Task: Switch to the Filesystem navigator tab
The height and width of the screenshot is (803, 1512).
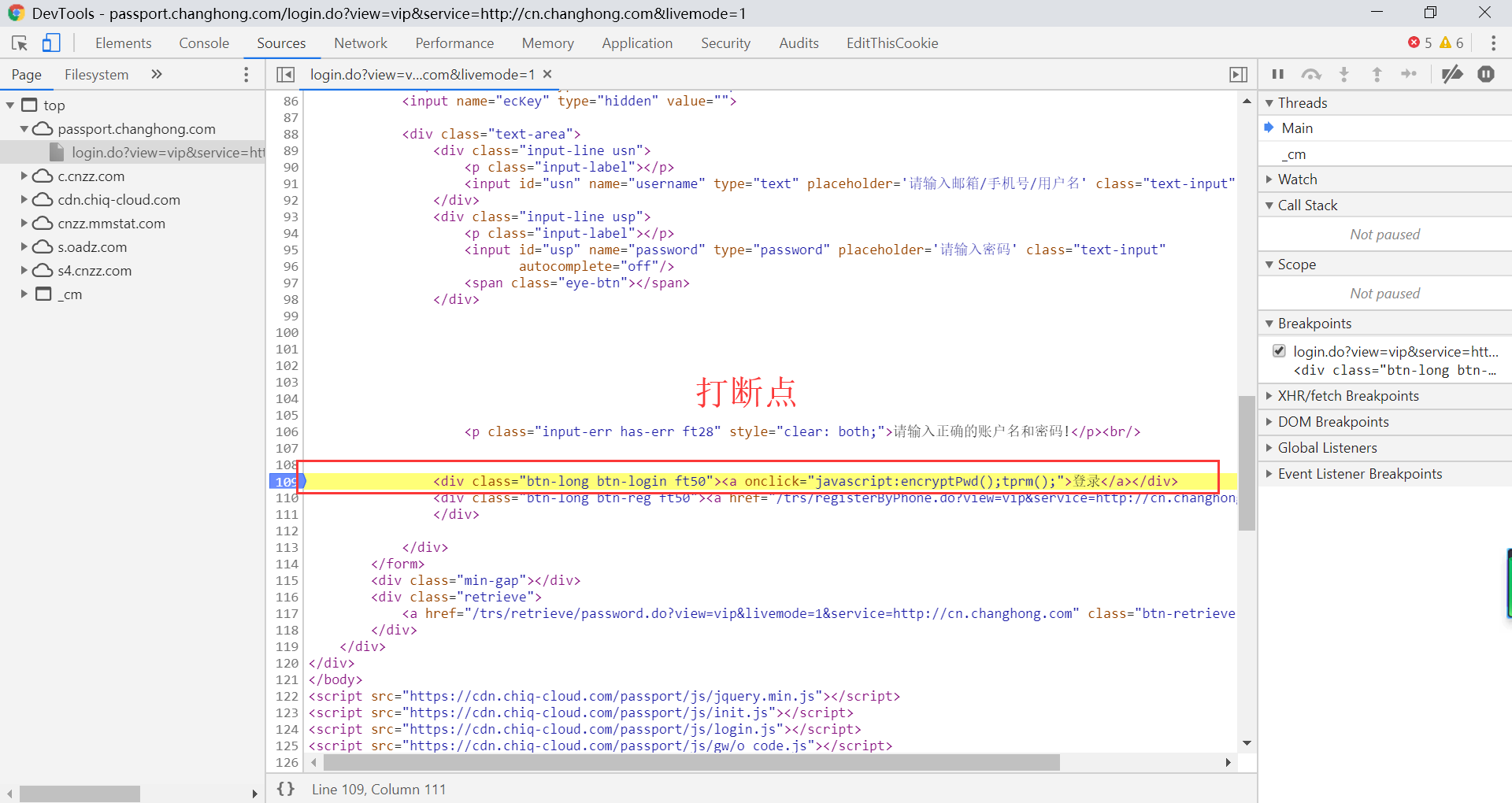Action: (96, 75)
